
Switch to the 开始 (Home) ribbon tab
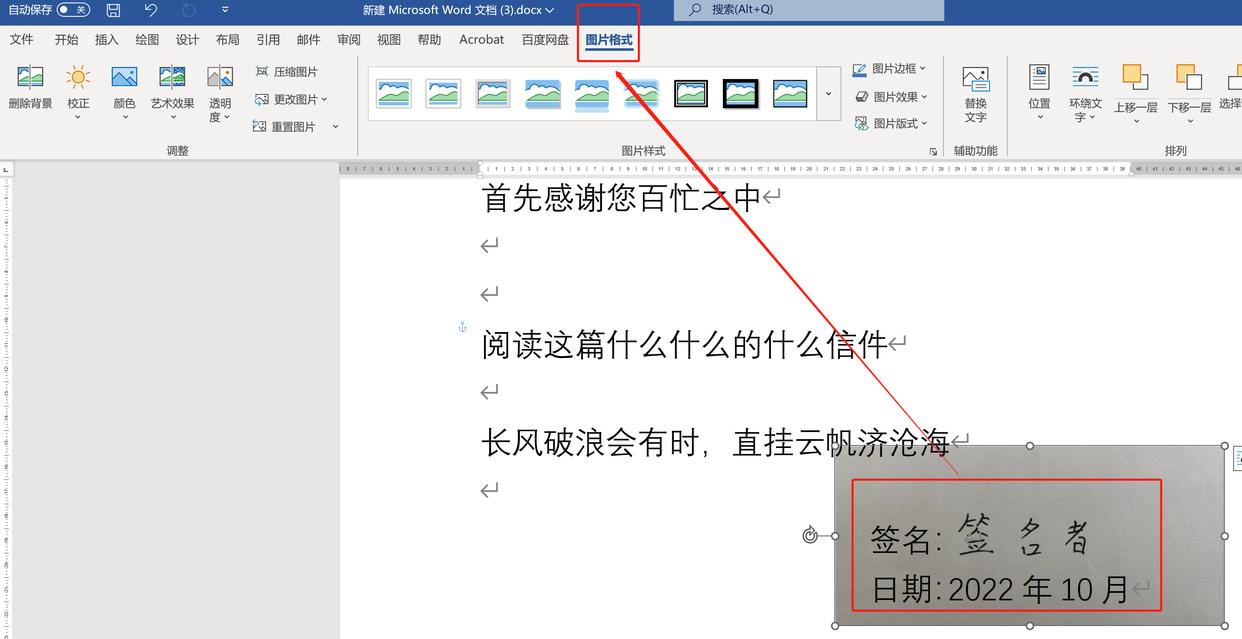coord(65,39)
